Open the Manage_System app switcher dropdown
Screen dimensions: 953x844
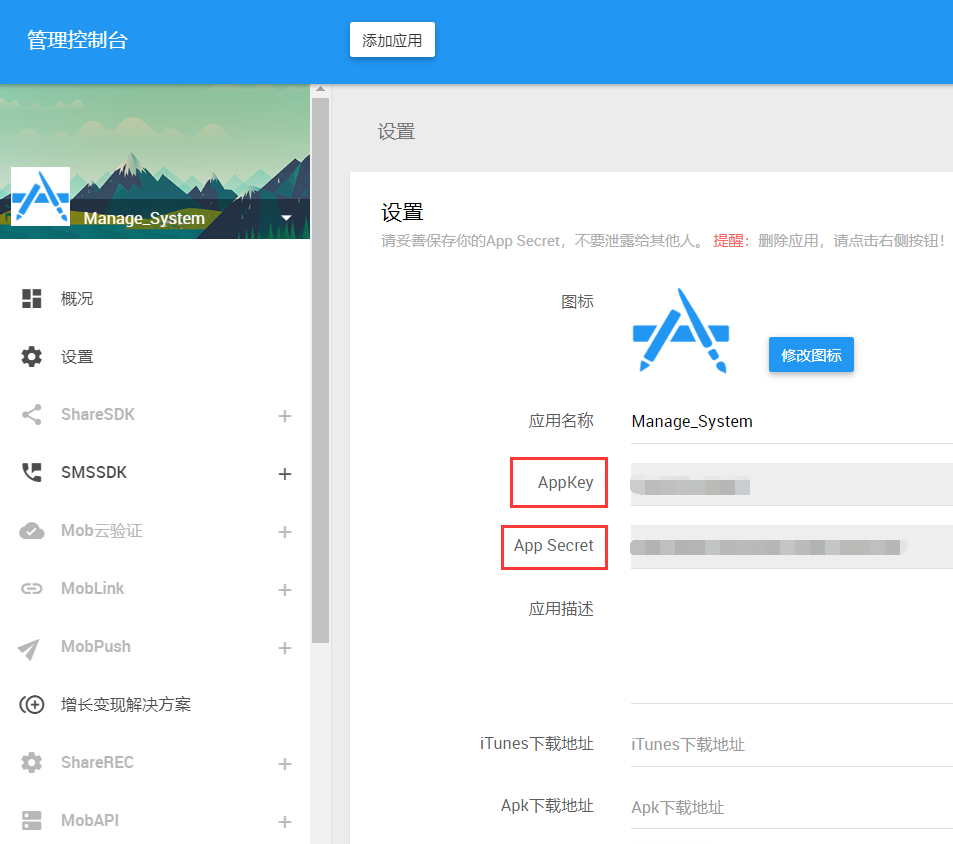click(287, 216)
